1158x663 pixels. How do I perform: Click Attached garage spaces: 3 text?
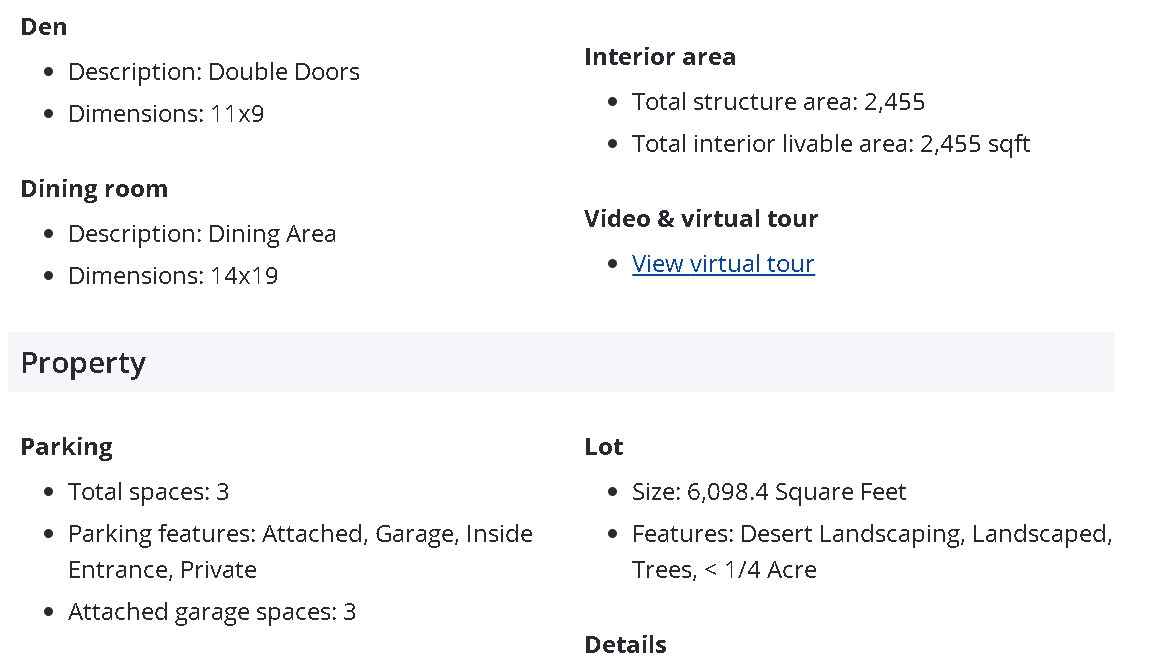(x=211, y=612)
